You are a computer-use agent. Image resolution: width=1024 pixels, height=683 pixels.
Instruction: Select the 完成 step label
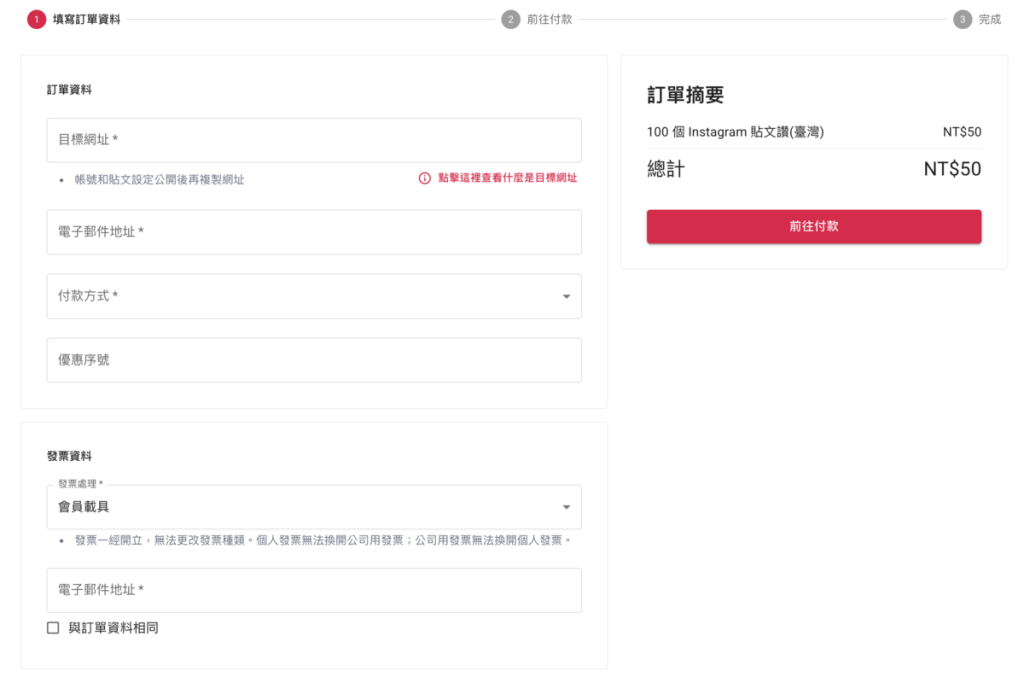[989, 20]
